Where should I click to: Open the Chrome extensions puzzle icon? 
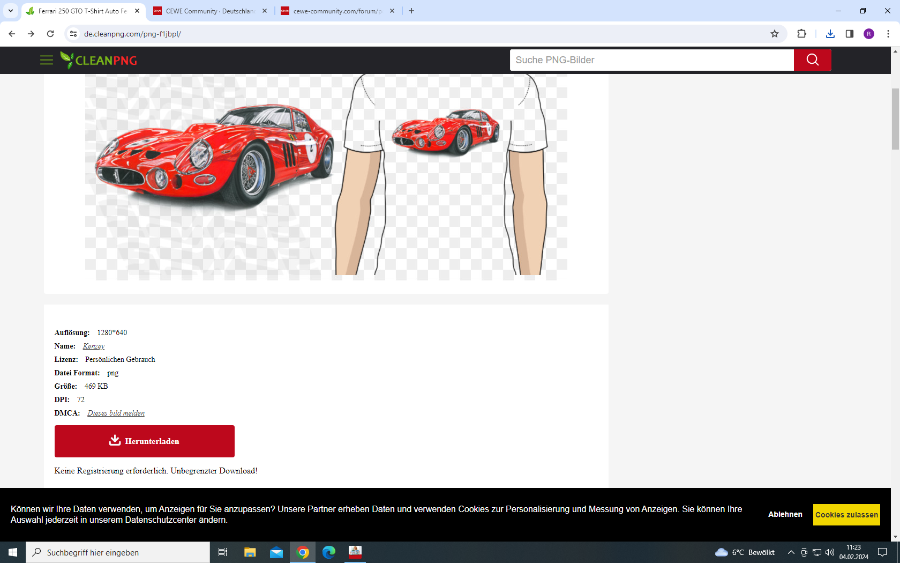coord(801,33)
